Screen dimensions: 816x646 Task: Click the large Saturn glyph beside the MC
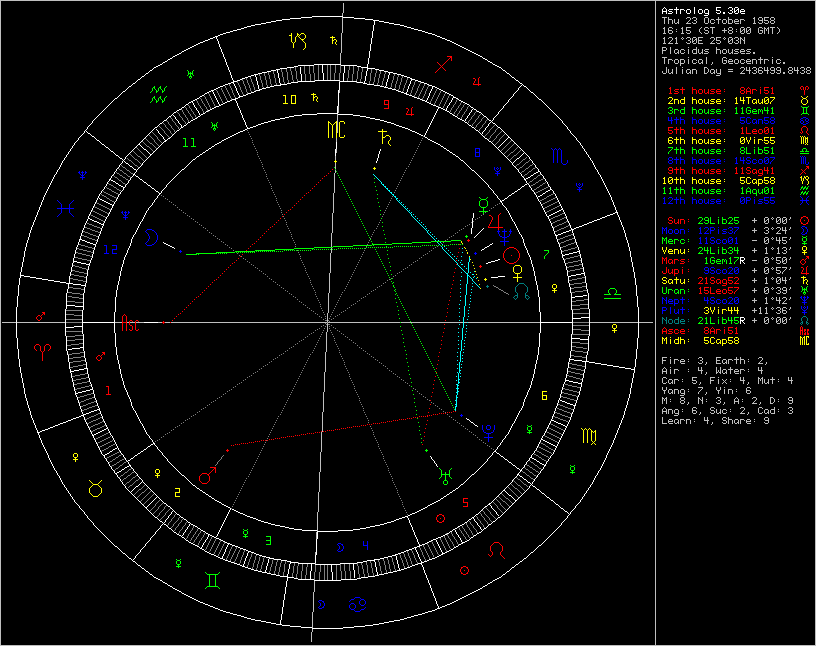click(383, 137)
